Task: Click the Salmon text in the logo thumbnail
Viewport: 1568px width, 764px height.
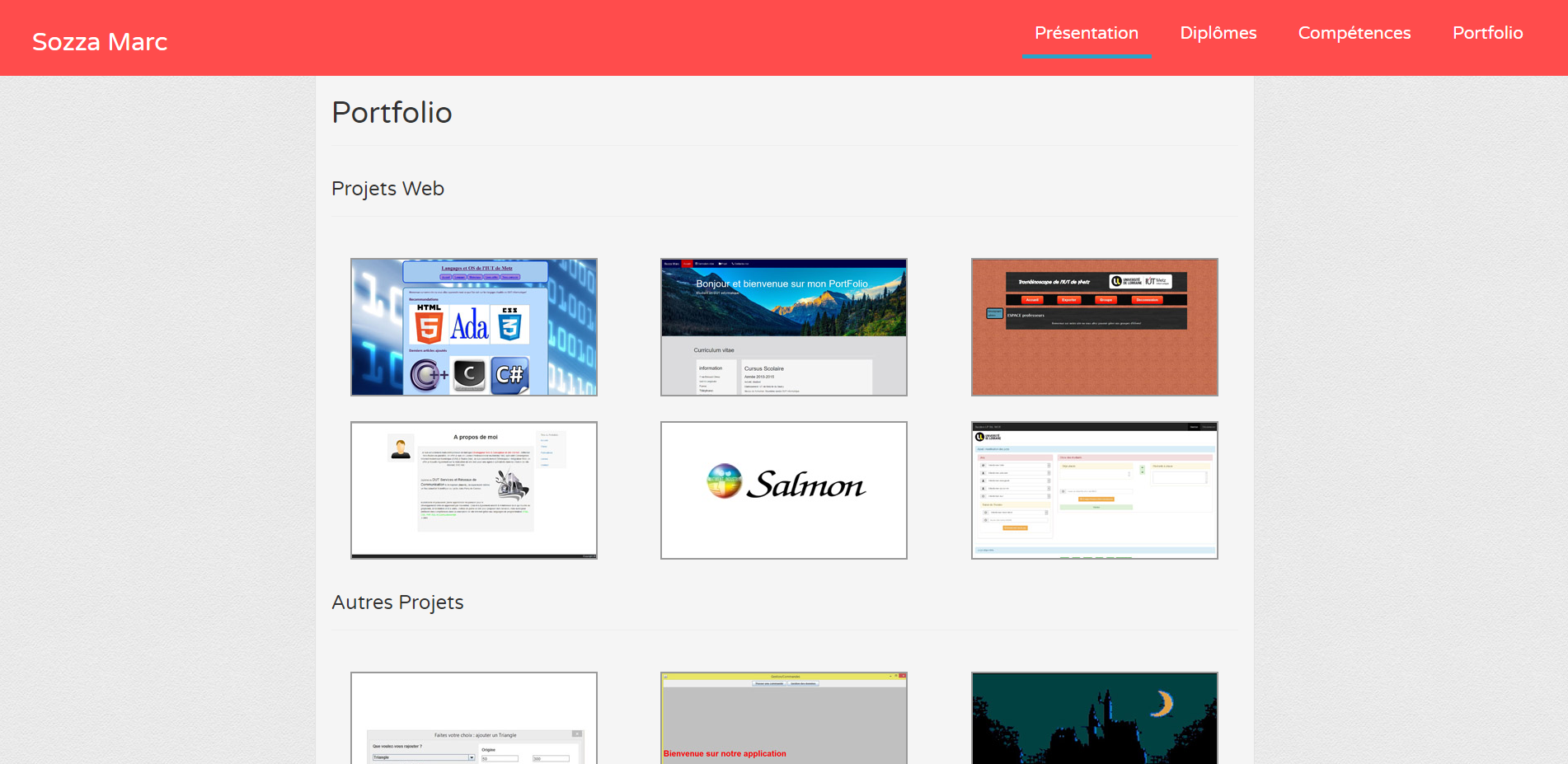Action: 805,485
